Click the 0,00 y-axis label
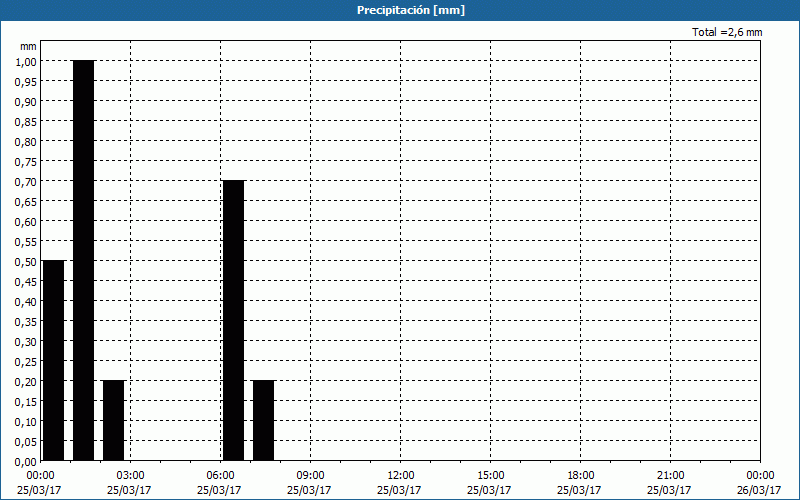The height and width of the screenshot is (500, 800). (x=26, y=461)
